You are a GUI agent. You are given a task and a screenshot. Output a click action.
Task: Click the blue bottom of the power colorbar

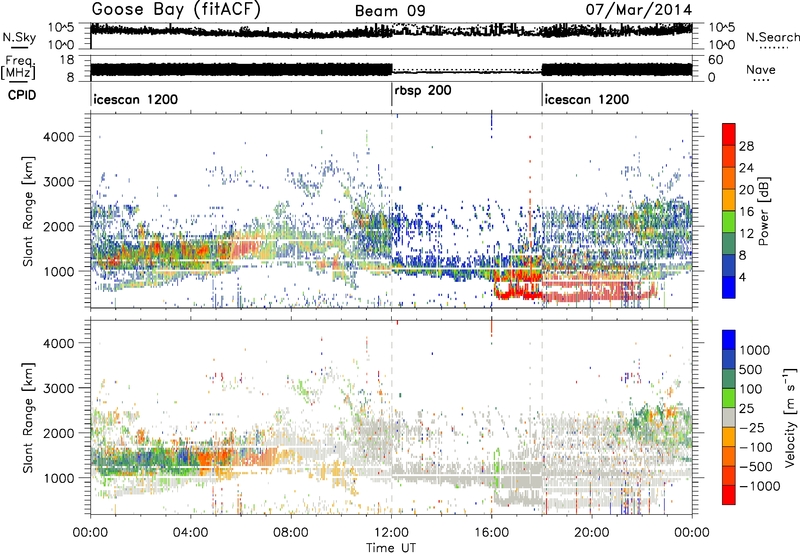point(729,287)
